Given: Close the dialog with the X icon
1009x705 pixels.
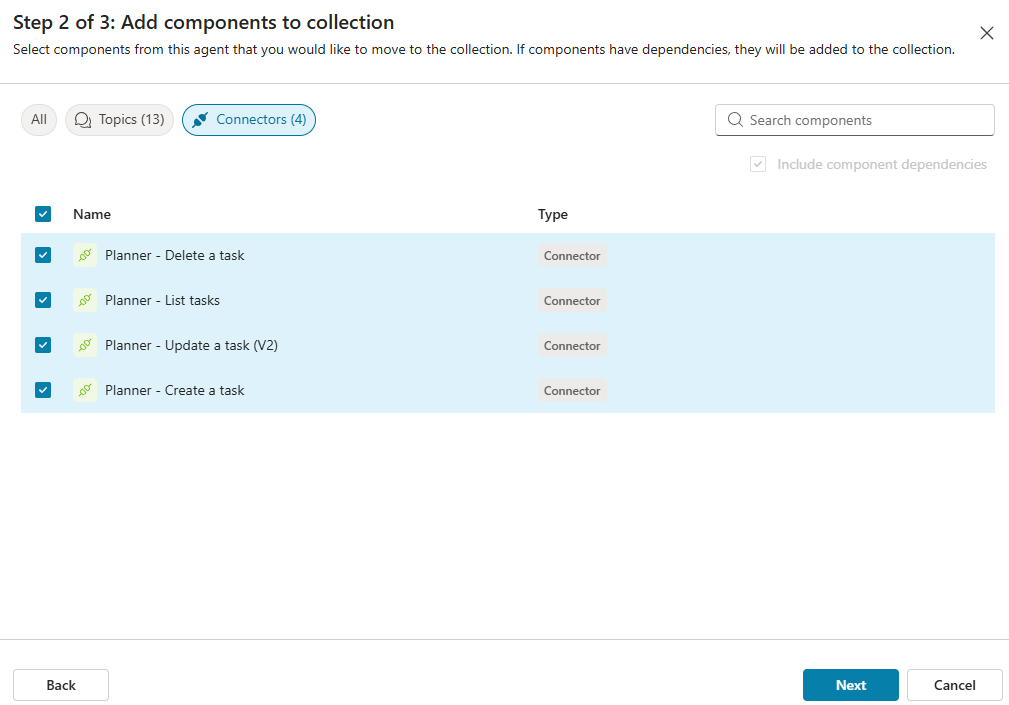Looking at the screenshot, I should coord(986,33).
